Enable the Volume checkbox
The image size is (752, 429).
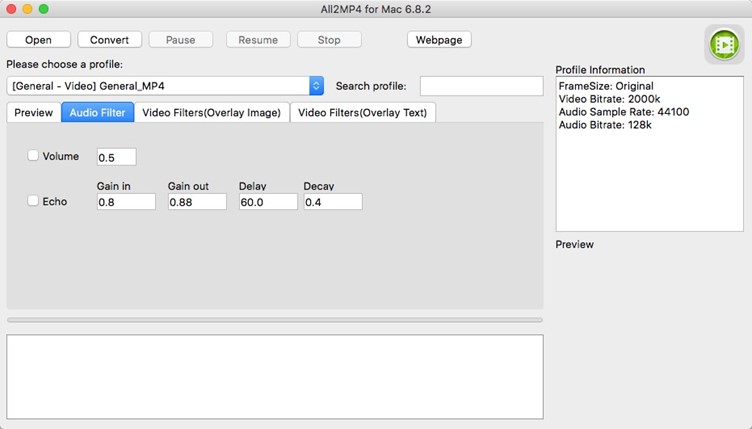(x=33, y=155)
